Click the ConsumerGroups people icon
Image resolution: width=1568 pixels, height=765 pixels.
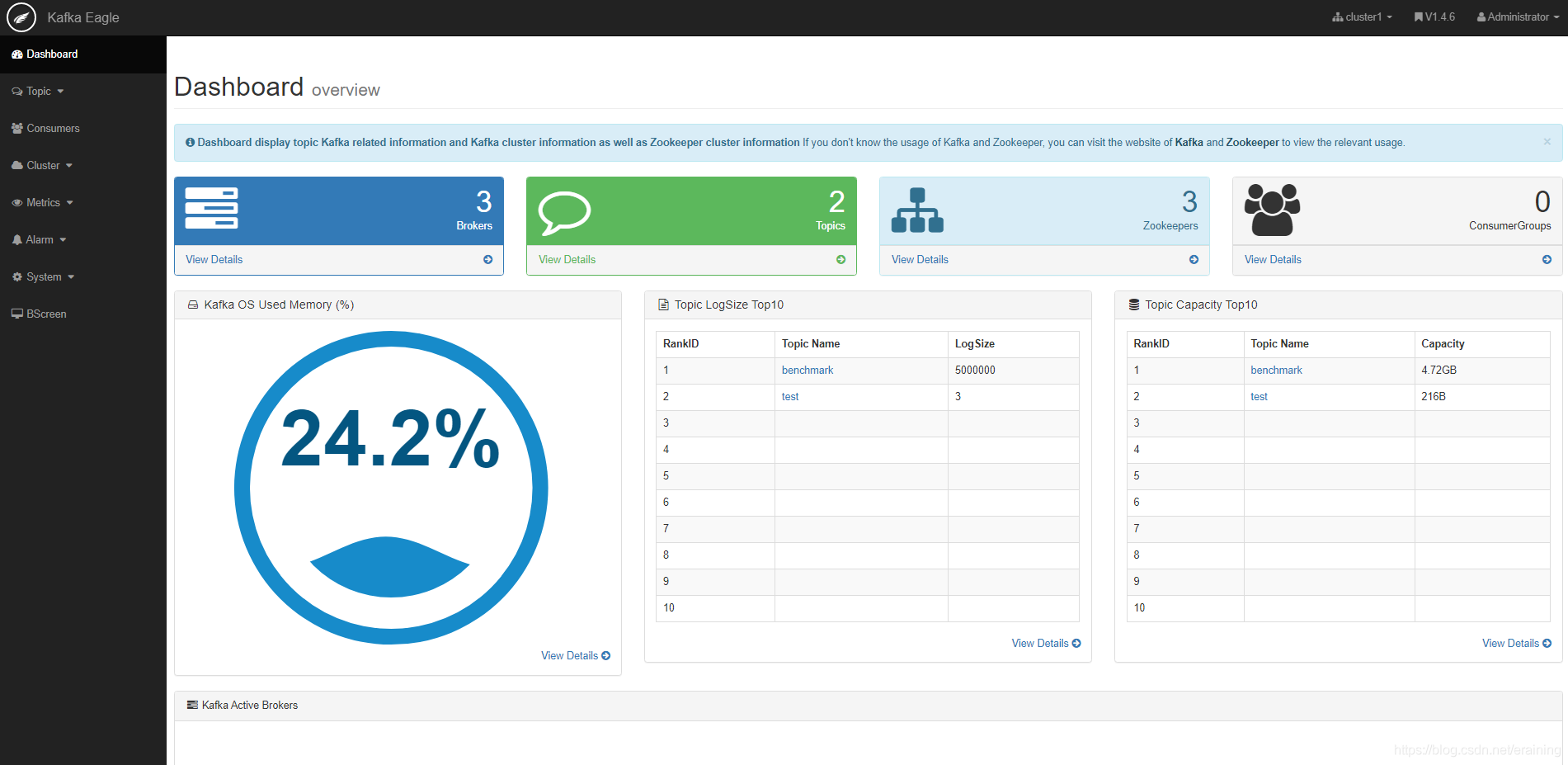[1272, 210]
